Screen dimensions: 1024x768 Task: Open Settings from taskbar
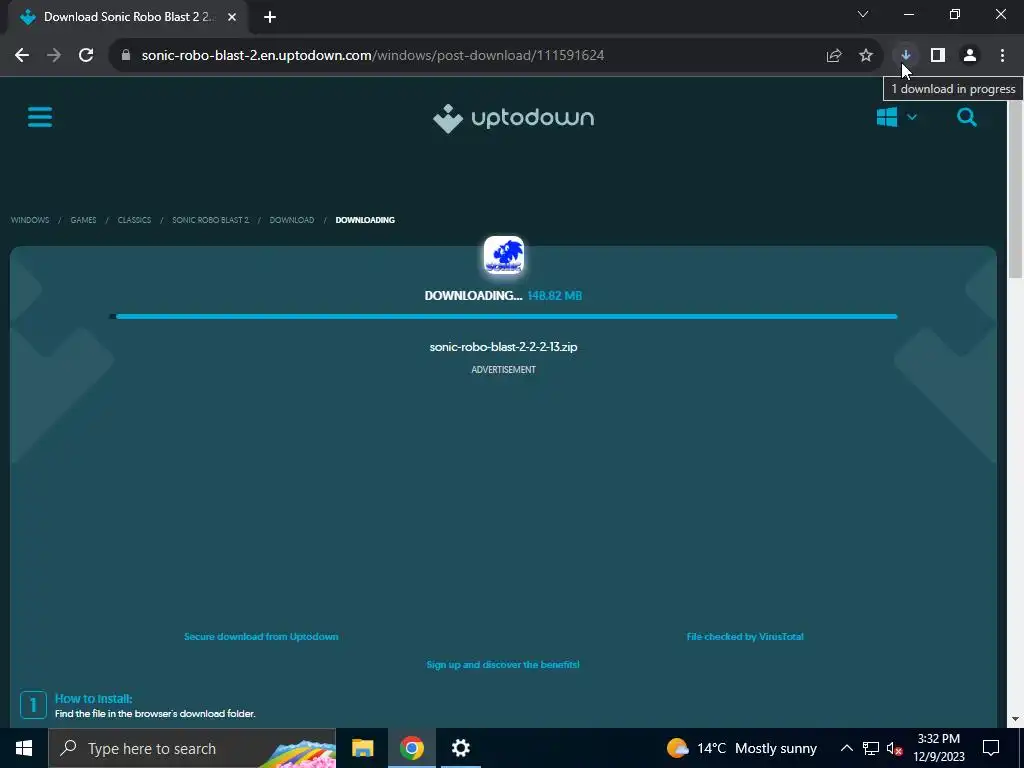pos(460,748)
